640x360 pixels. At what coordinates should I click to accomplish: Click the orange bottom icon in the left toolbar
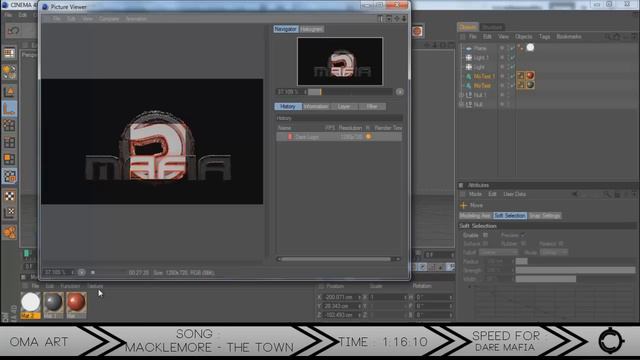(9, 232)
